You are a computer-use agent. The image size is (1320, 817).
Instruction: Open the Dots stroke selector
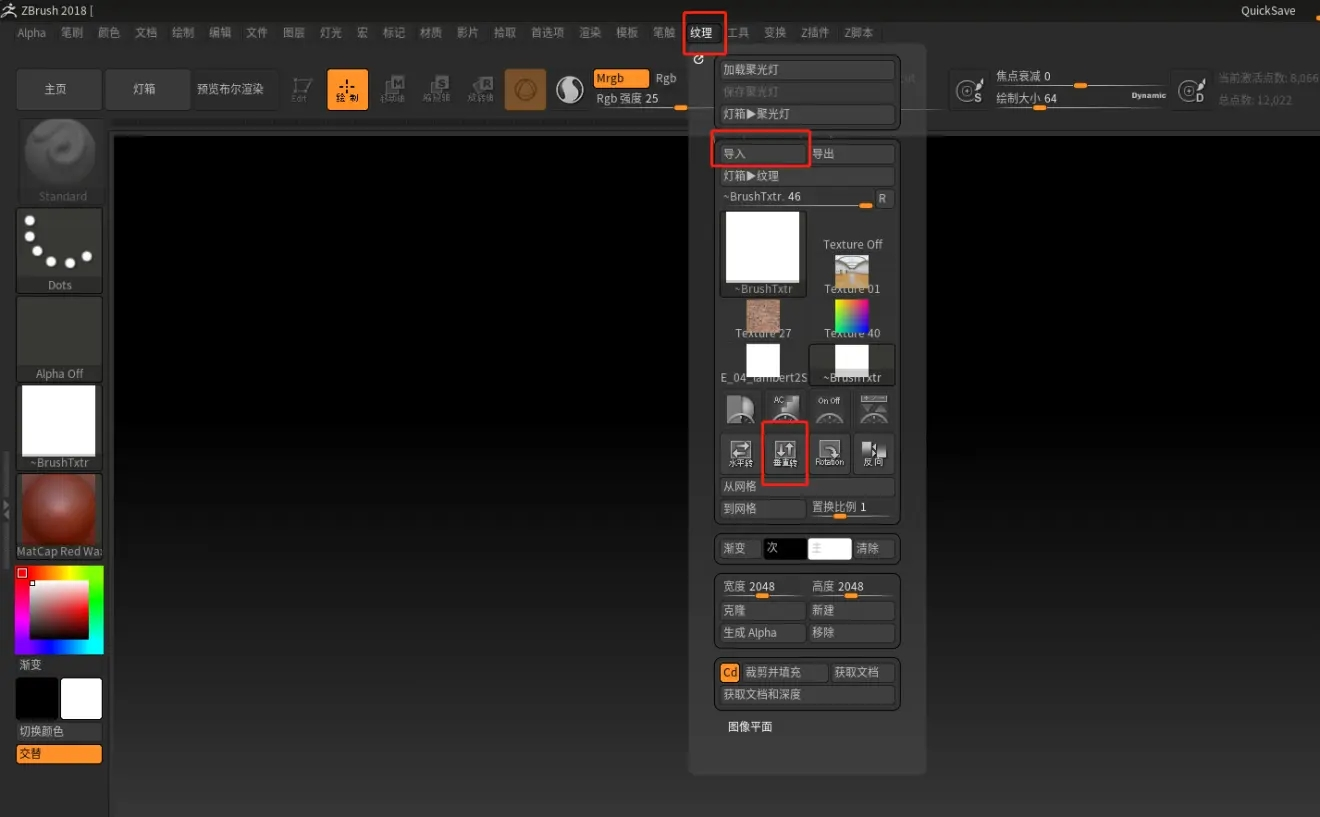point(60,250)
